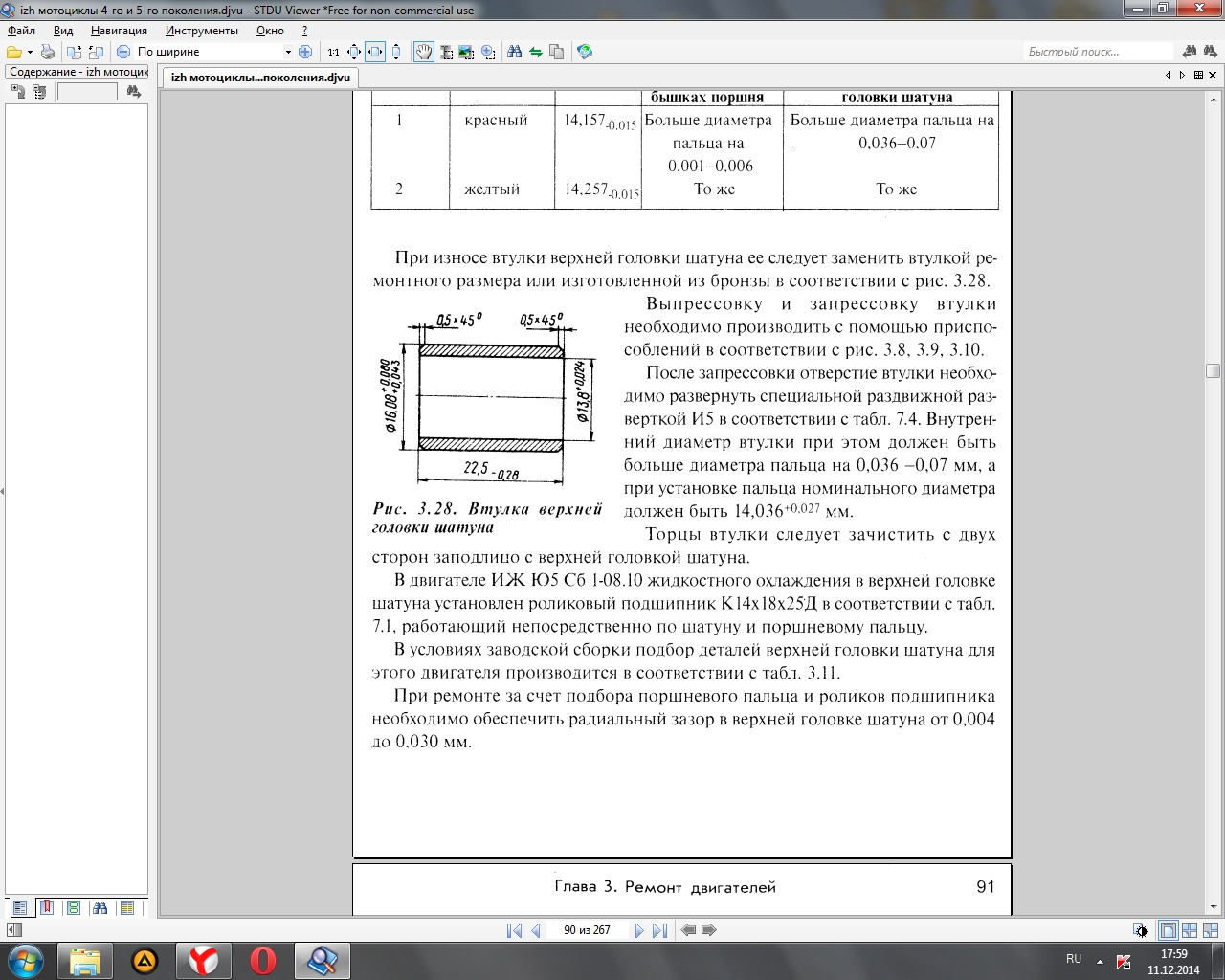
Task: Click the print document icon
Action: point(47,52)
